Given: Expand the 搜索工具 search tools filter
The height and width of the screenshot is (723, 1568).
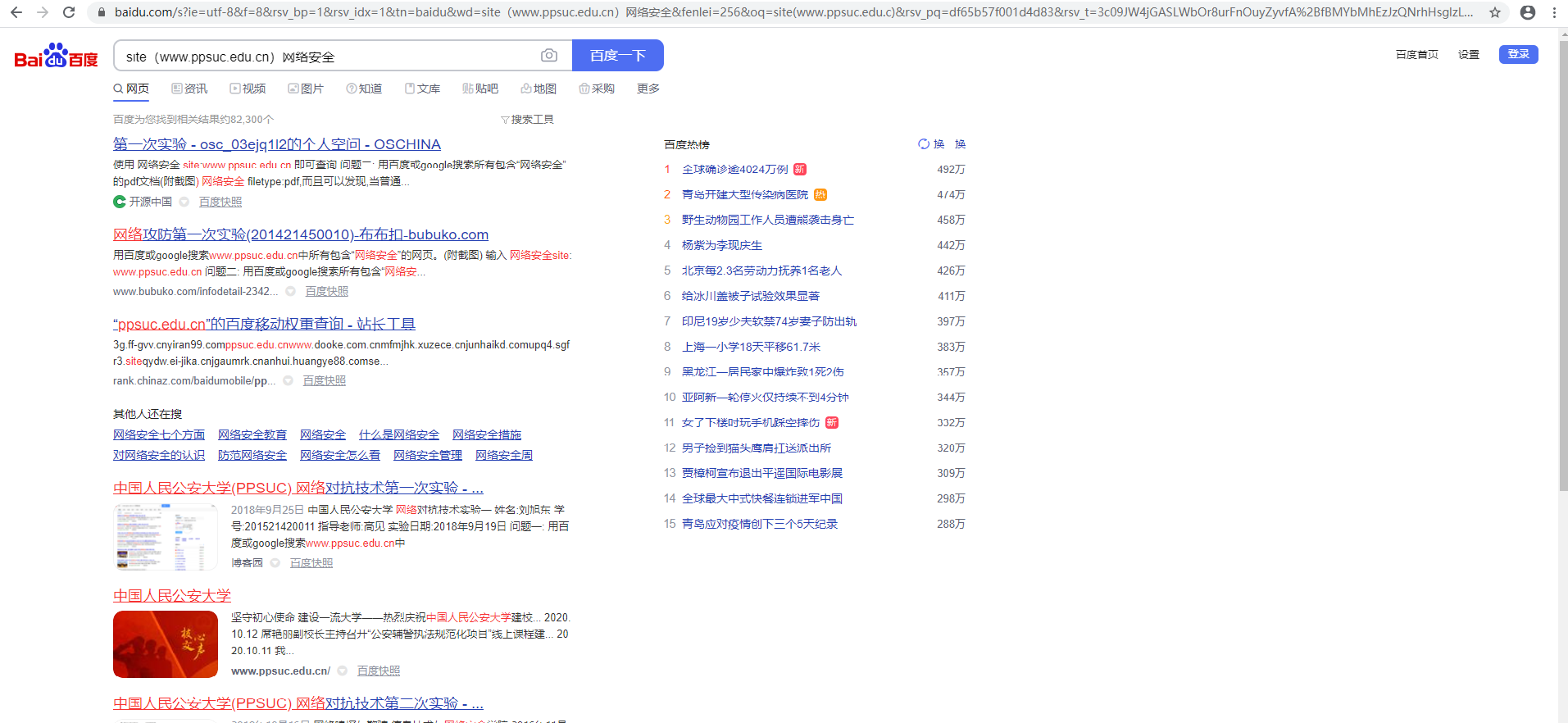Looking at the screenshot, I should pyautogui.click(x=527, y=120).
